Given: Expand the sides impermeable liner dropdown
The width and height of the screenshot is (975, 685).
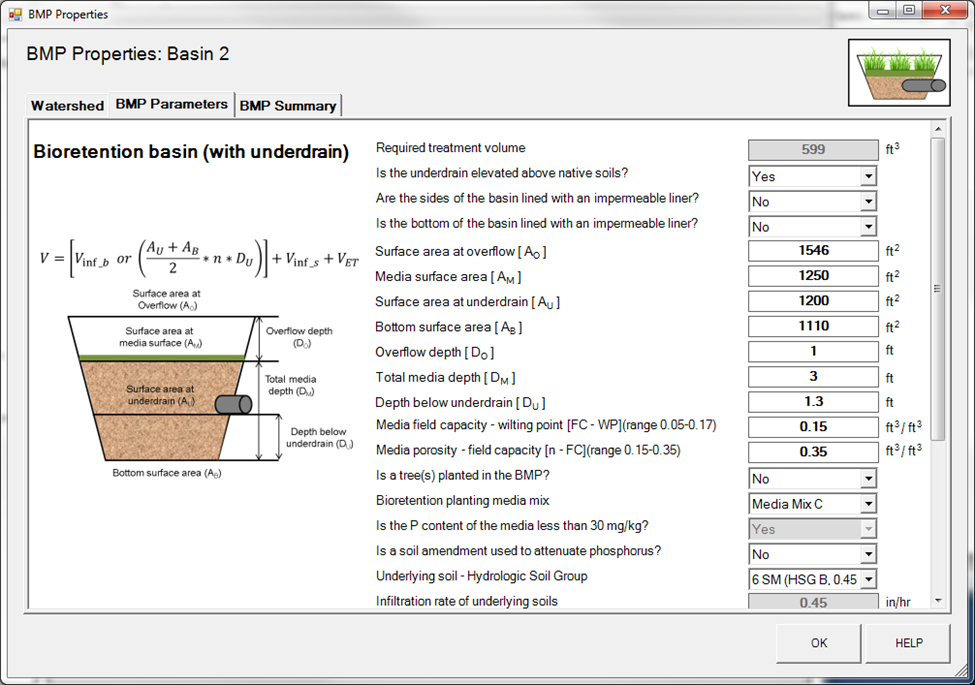Looking at the screenshot, I should click(868, 201).
